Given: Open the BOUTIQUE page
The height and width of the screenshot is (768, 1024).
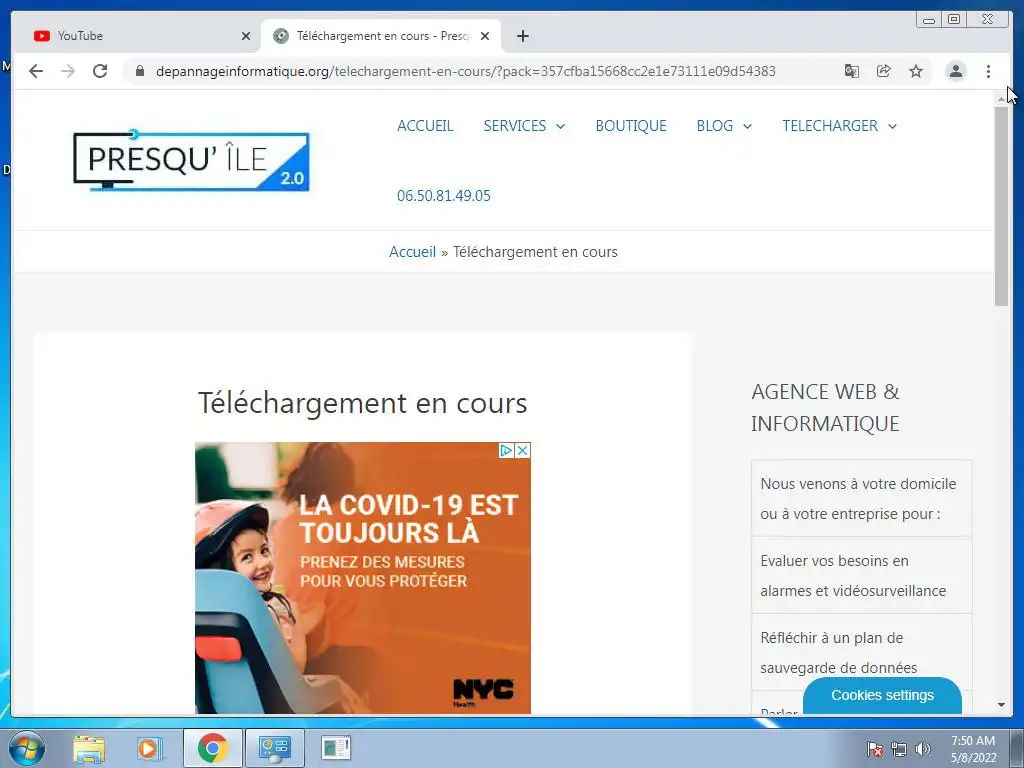Looking at the screenshot, I should point(631,125).
